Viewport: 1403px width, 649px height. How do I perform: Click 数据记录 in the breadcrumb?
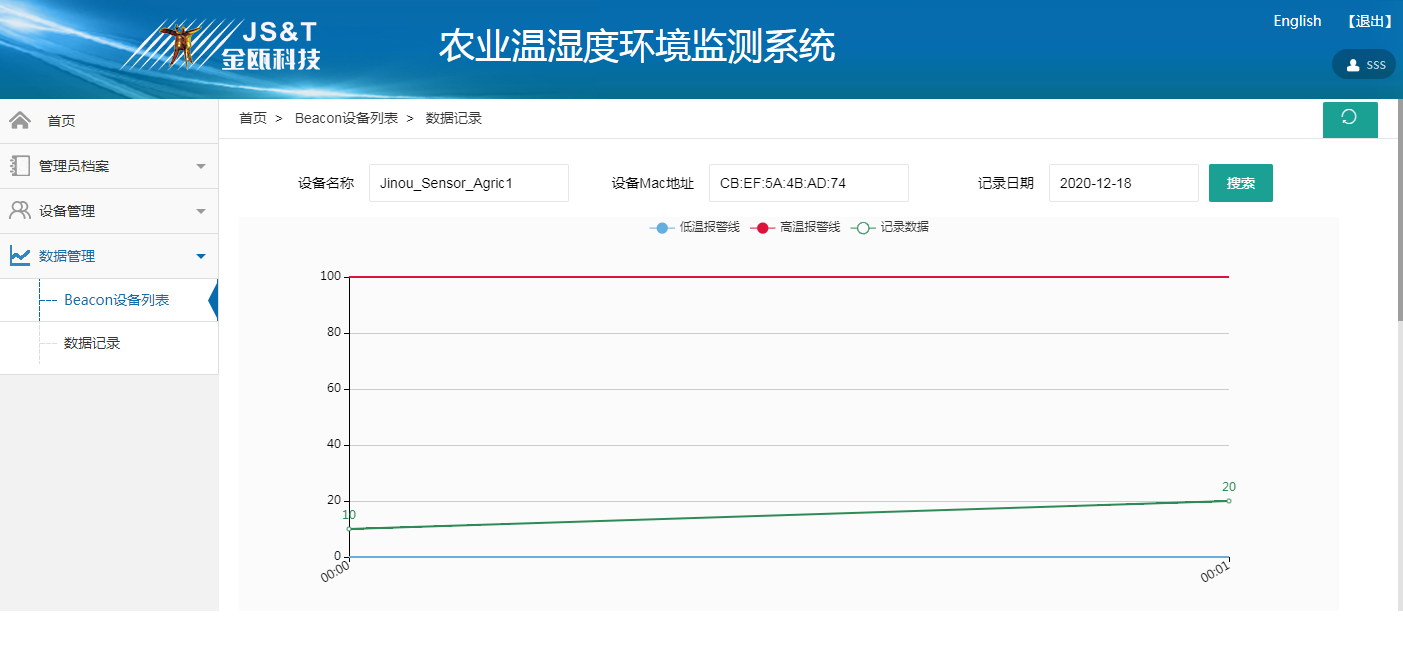454,118
